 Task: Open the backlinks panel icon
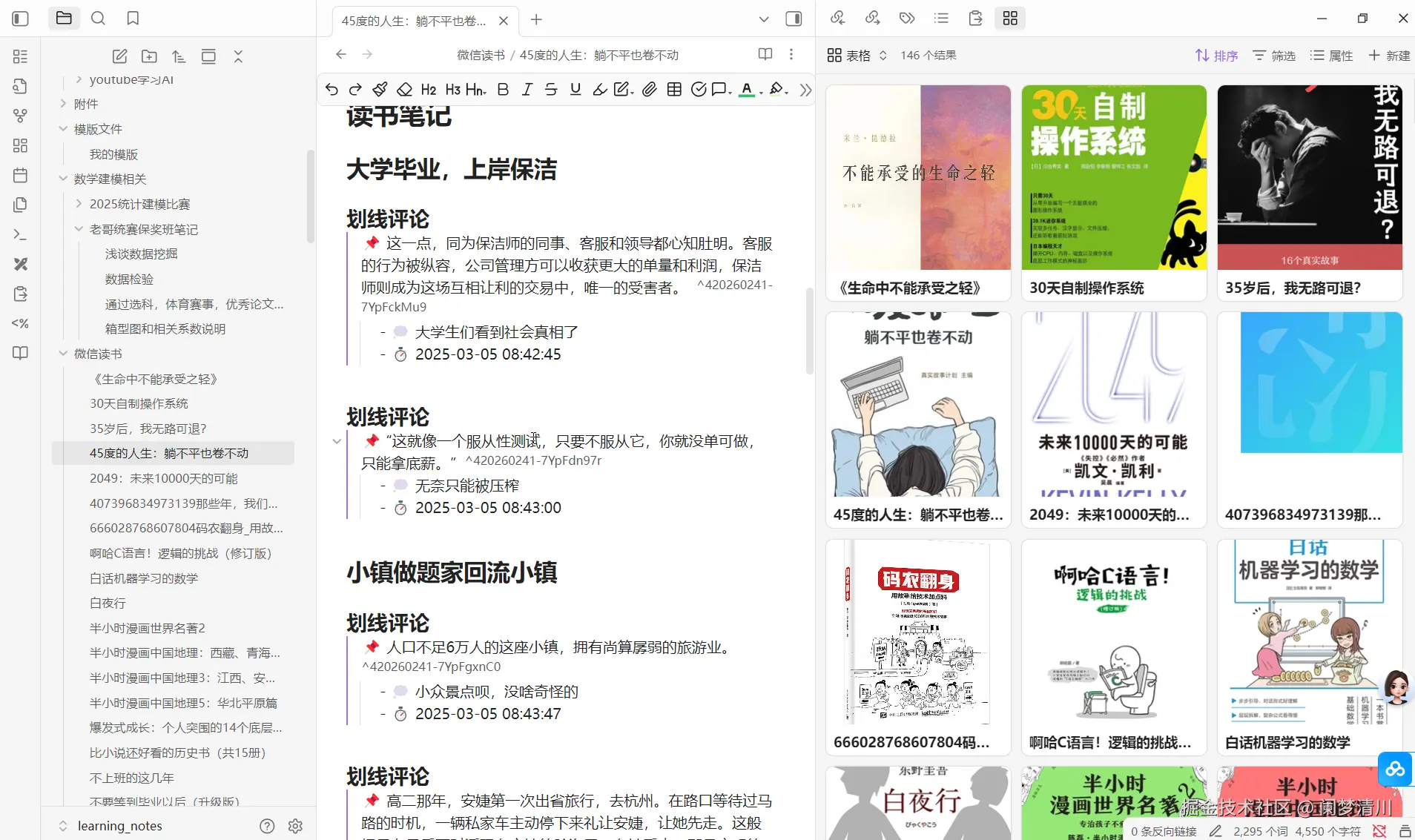point(838,18)
